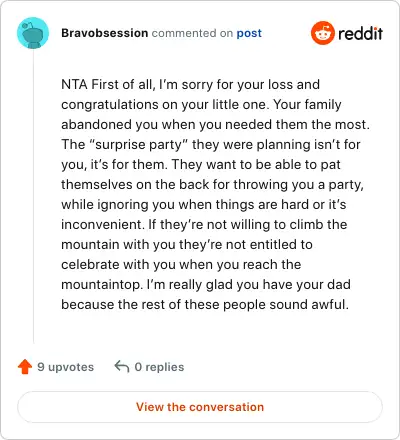
Task: Collapse comment via the vertical thread line
Action: point(33,197)
